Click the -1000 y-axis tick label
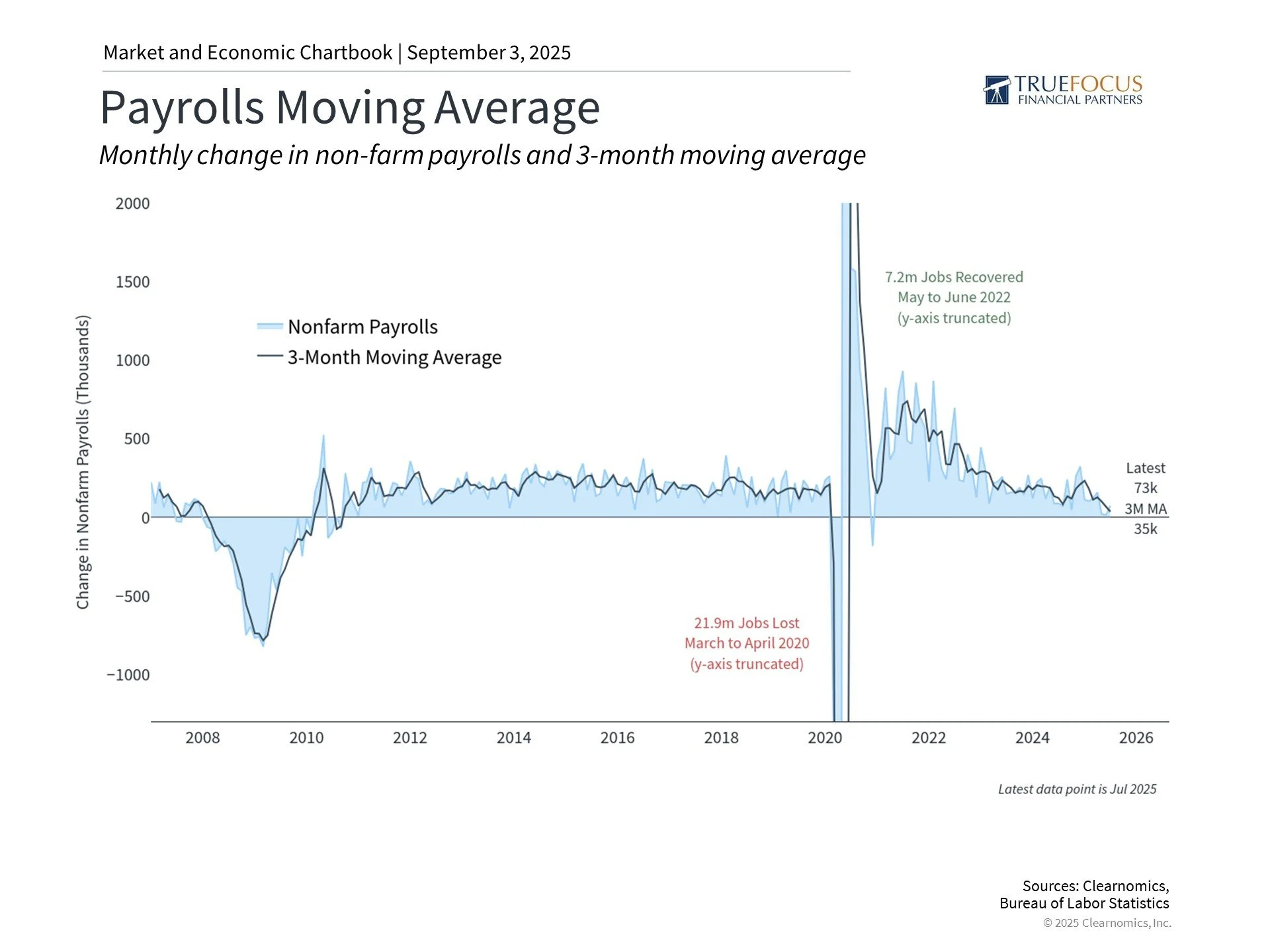1270x952 pixels. [128, 675]
